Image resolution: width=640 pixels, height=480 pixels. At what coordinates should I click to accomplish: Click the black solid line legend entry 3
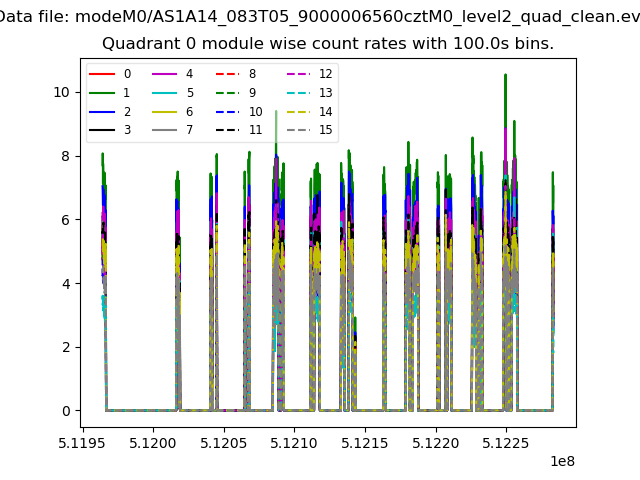pos(101,130)
